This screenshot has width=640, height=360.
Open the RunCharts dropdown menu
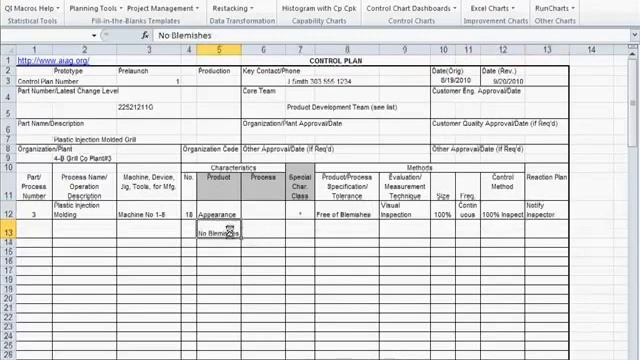click(x=555, y=8)
